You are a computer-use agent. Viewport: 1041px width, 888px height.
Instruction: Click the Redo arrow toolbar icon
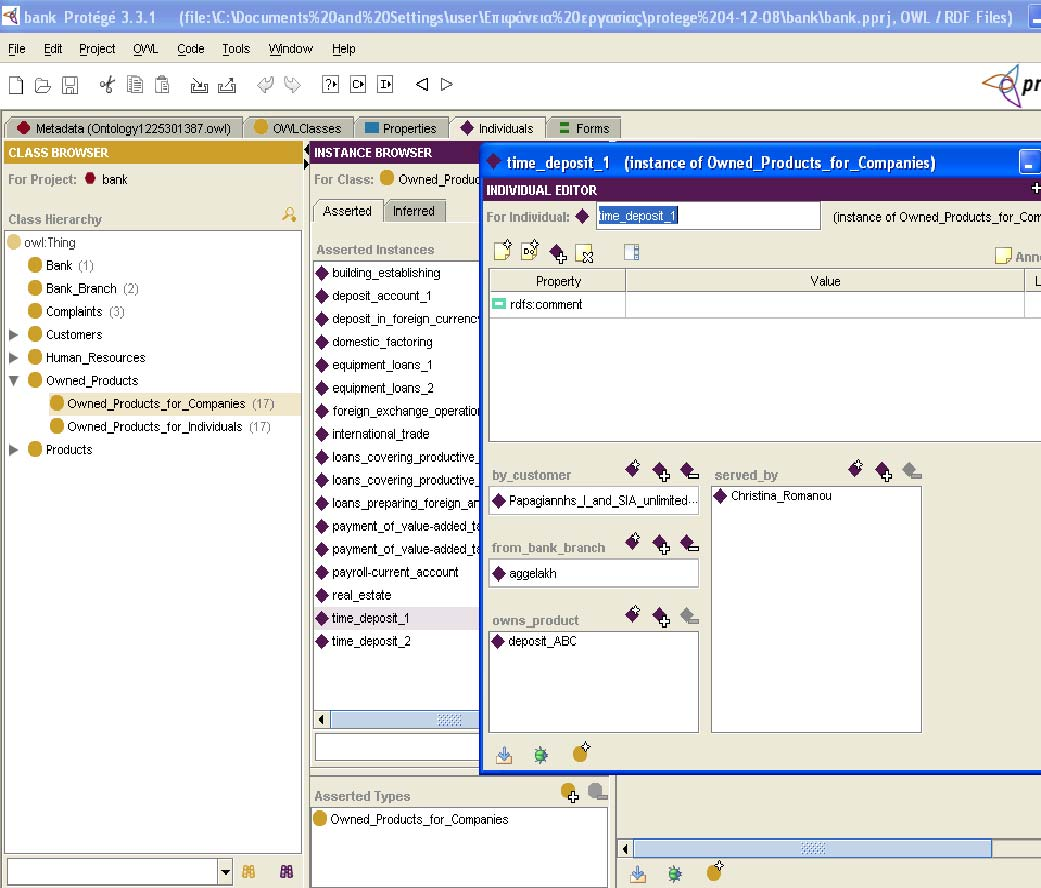292,84
